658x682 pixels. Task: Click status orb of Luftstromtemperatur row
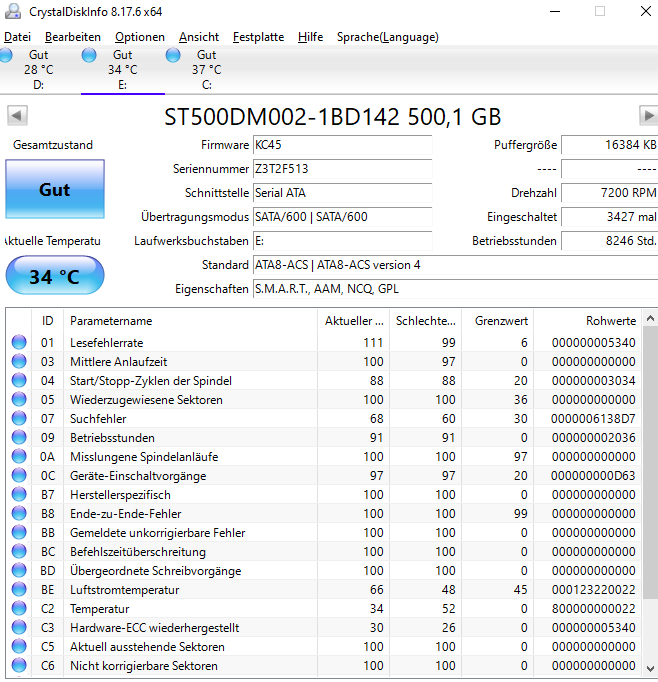[19, 589]
